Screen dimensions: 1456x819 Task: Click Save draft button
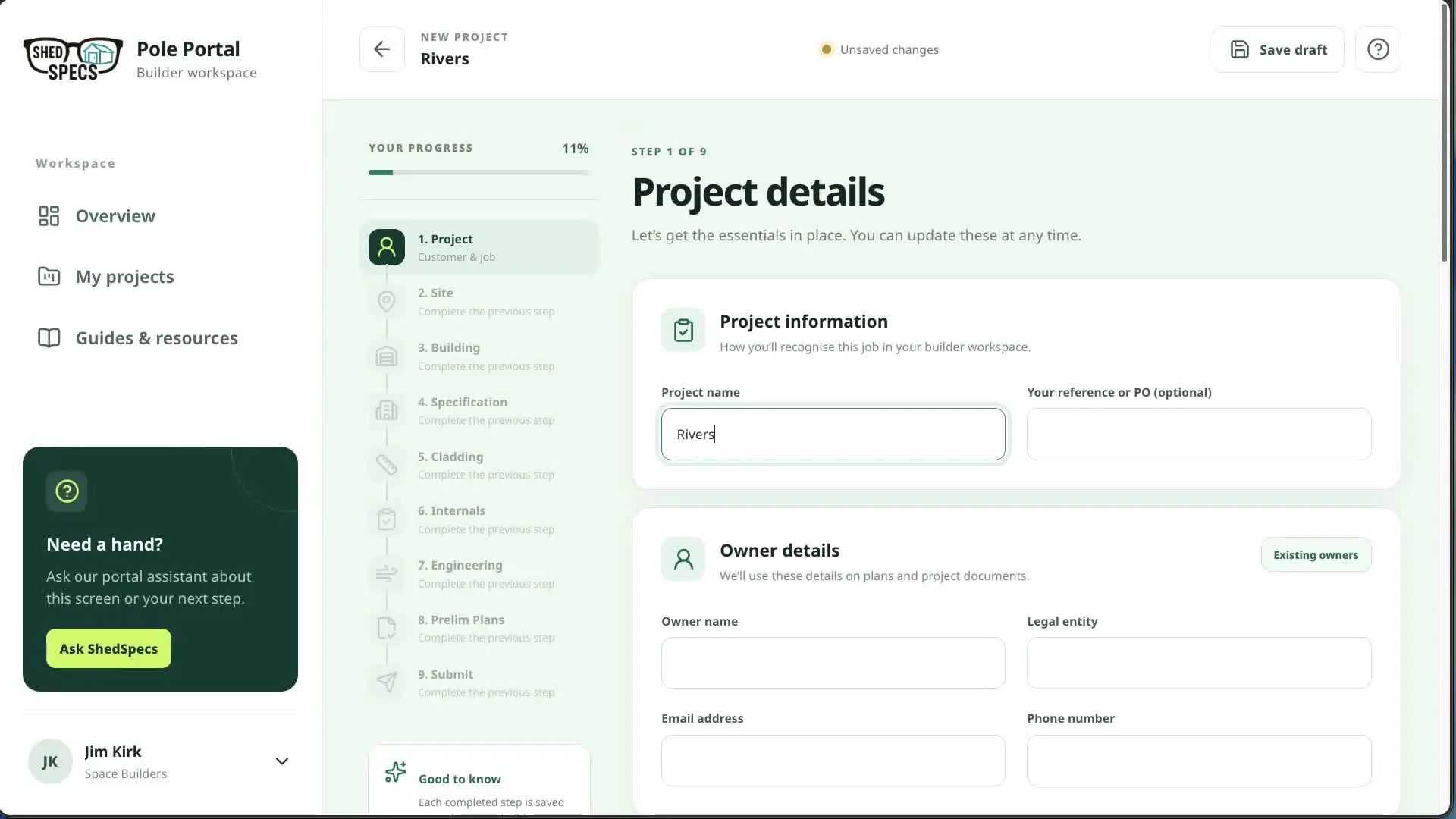[1278, 49]
